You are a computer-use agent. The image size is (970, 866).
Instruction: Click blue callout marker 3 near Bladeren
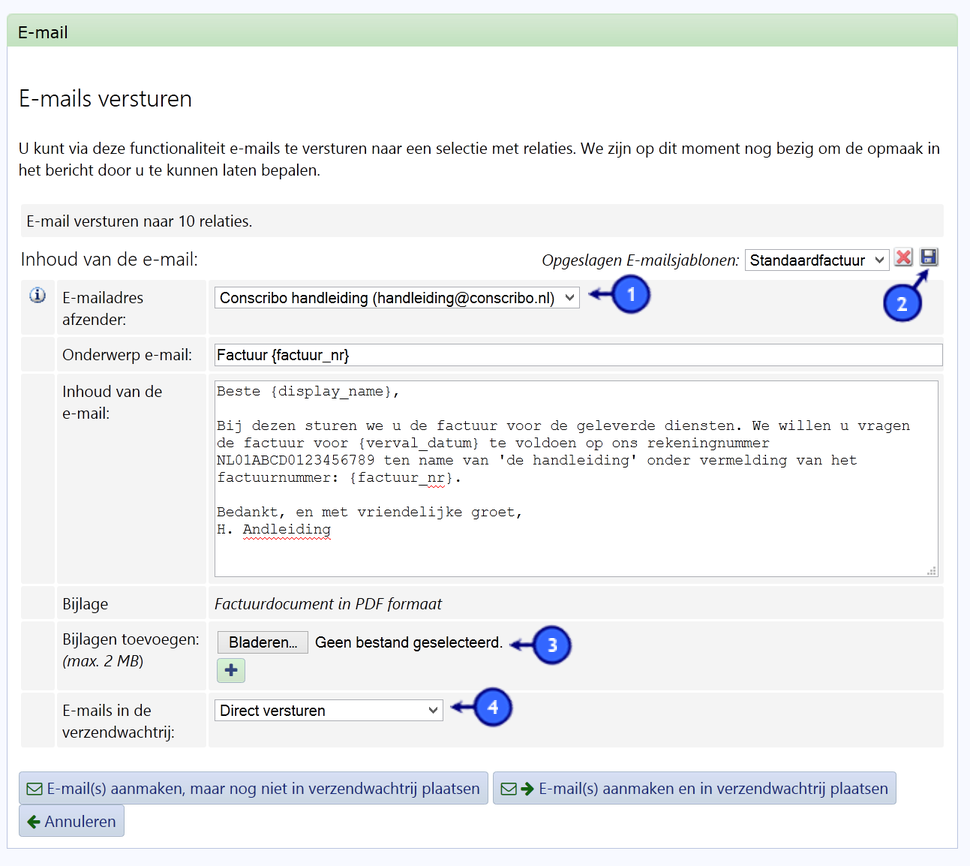point(555,645)
